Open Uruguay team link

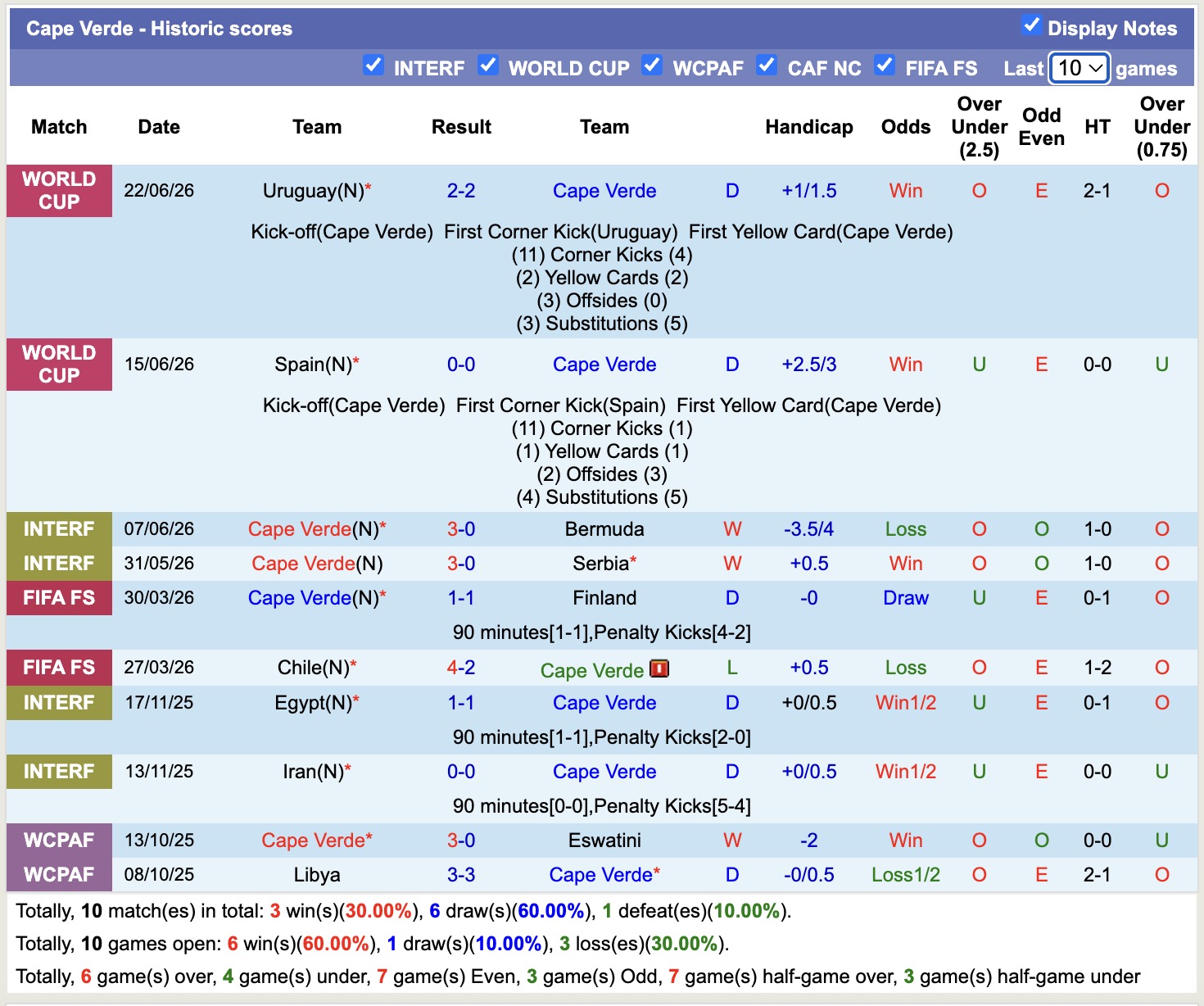(x=313, y=191)
